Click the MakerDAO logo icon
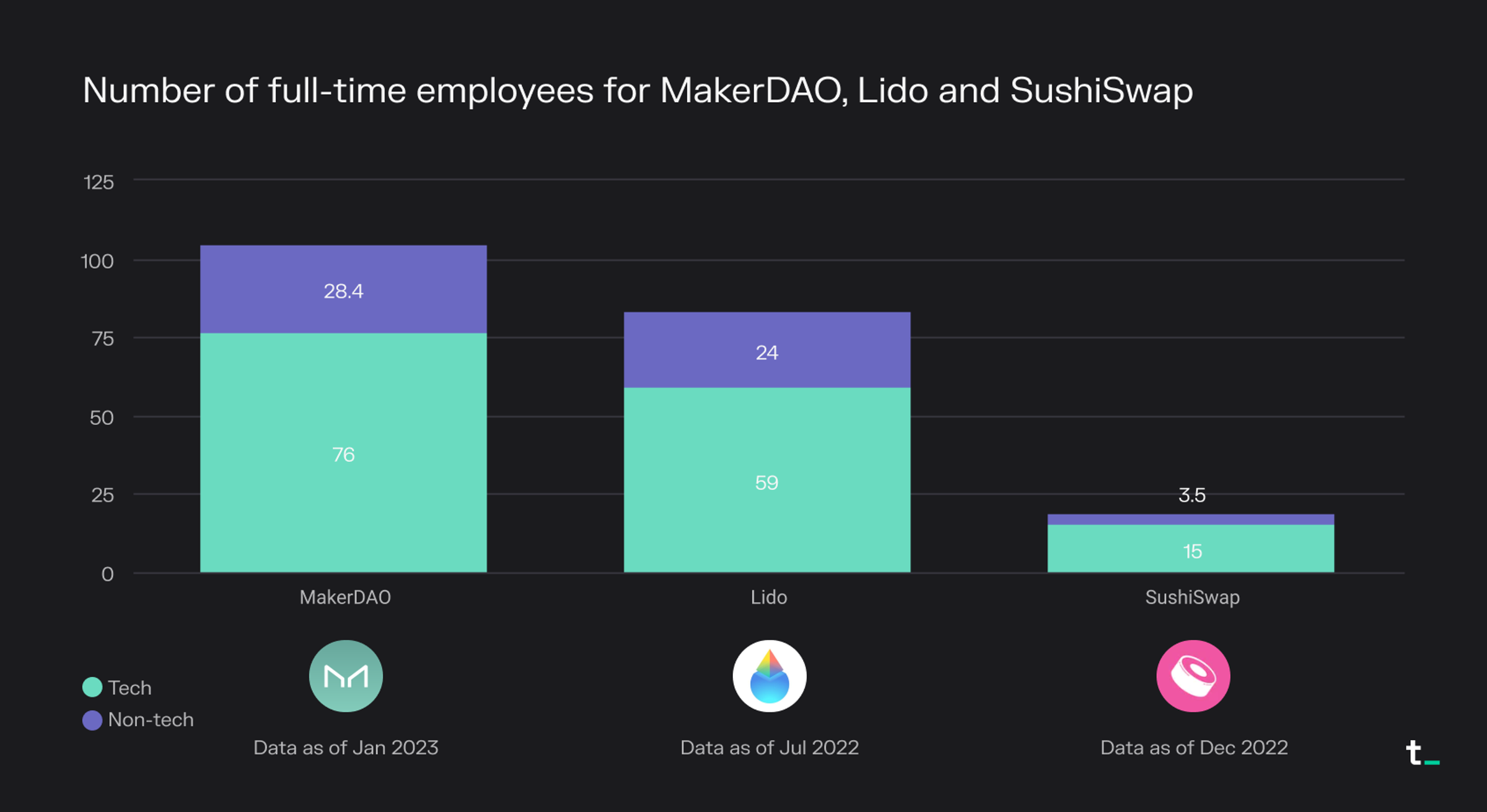The height and width of the screenshot is (812, 1487). point(346,676)
